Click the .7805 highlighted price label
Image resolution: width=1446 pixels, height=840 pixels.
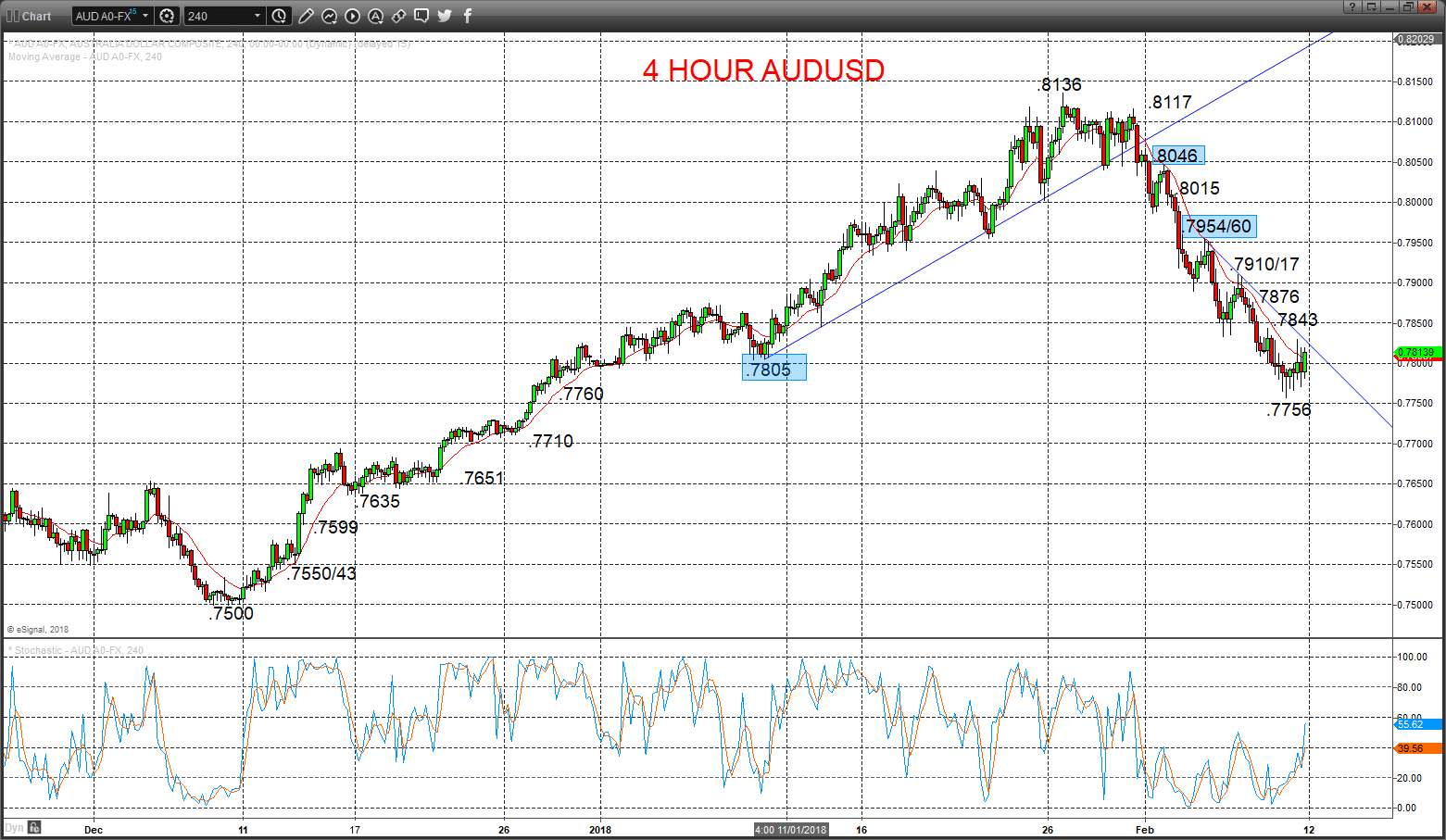tap(774, 369)
